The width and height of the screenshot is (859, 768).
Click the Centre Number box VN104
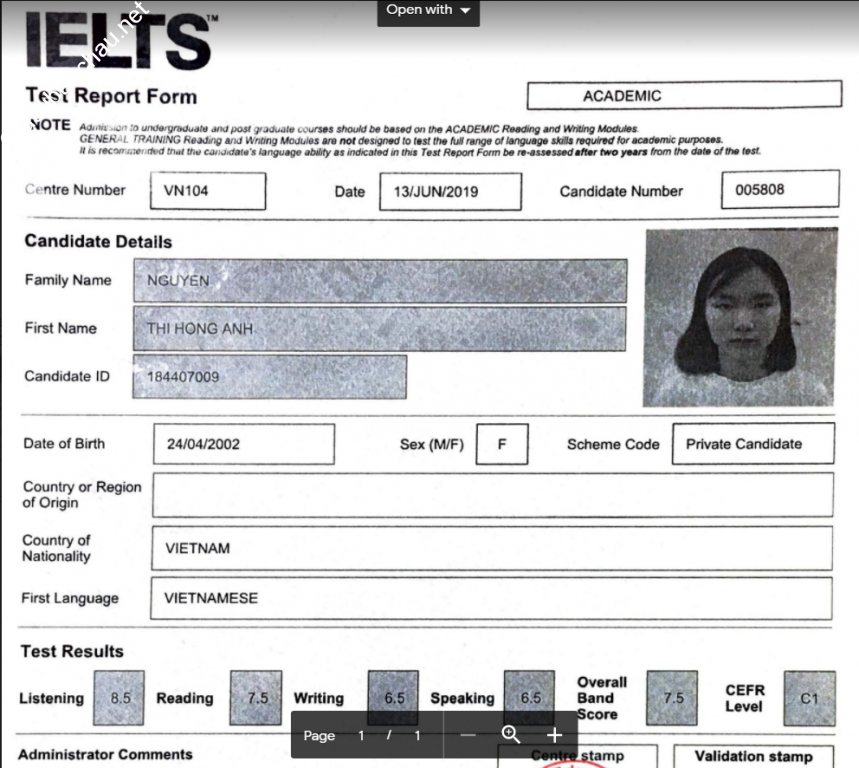point(208,191)
